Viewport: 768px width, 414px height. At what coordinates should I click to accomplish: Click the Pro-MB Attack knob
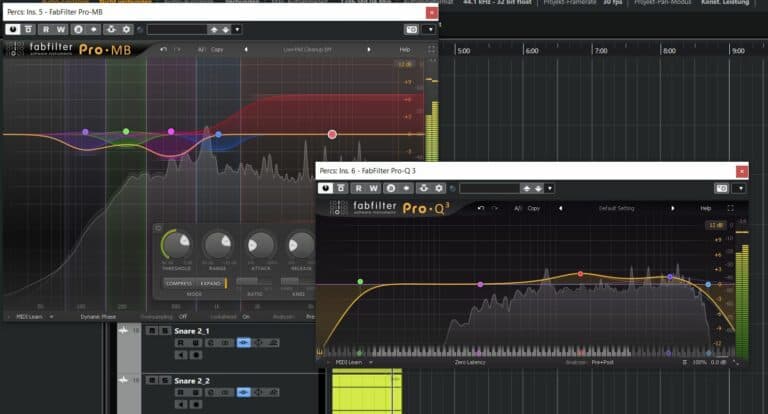pyautogui.click(x=260, y=245)
